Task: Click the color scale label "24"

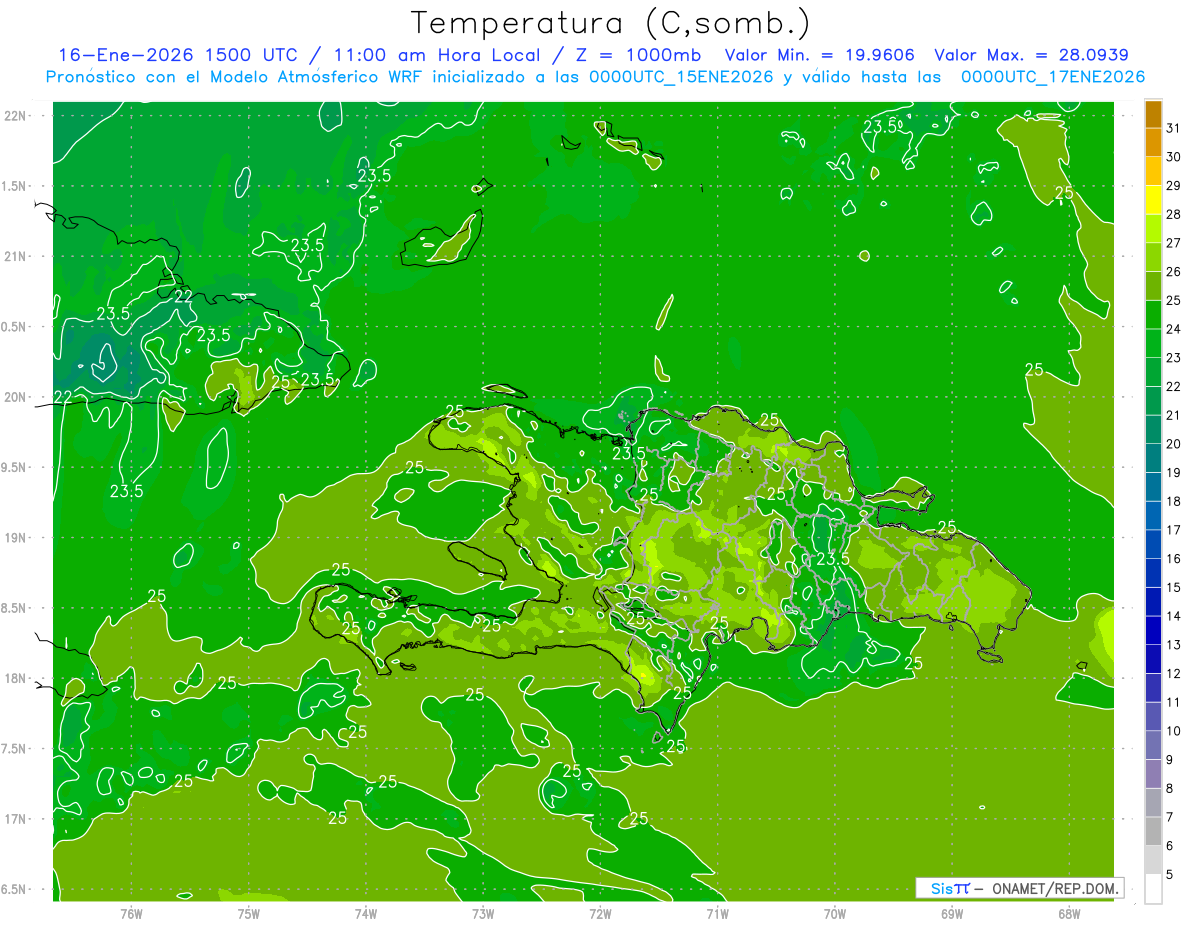Action: 1173,329
